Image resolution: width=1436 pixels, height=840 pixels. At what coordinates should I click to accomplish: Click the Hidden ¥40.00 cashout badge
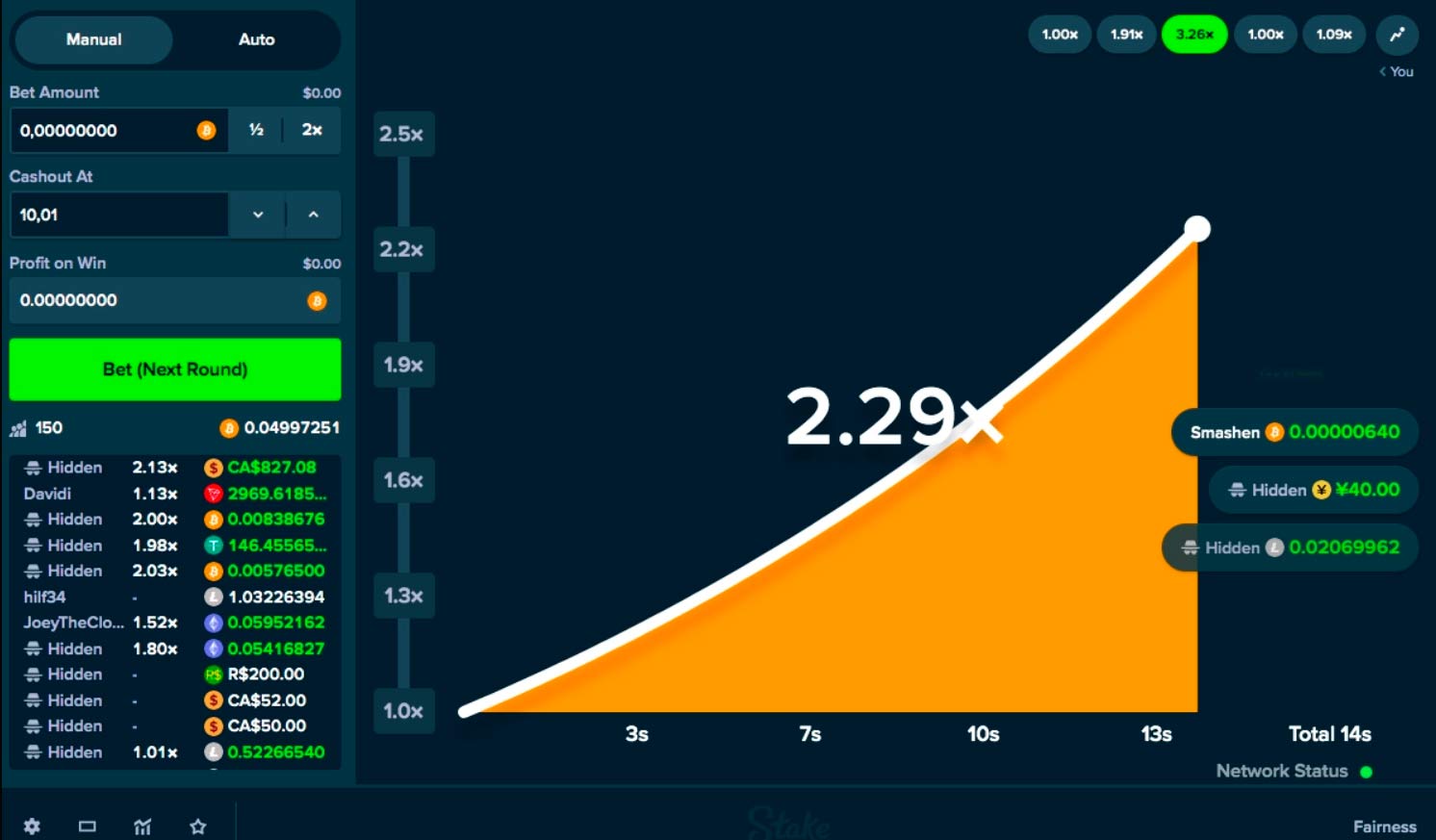pyautogui.click(x=1313, y=490)
